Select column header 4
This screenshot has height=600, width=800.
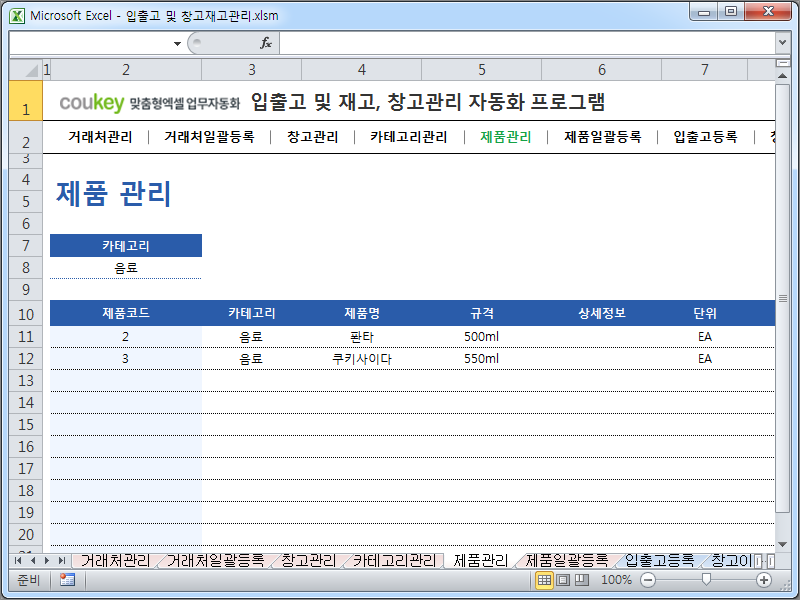click(x=361, y=70)
